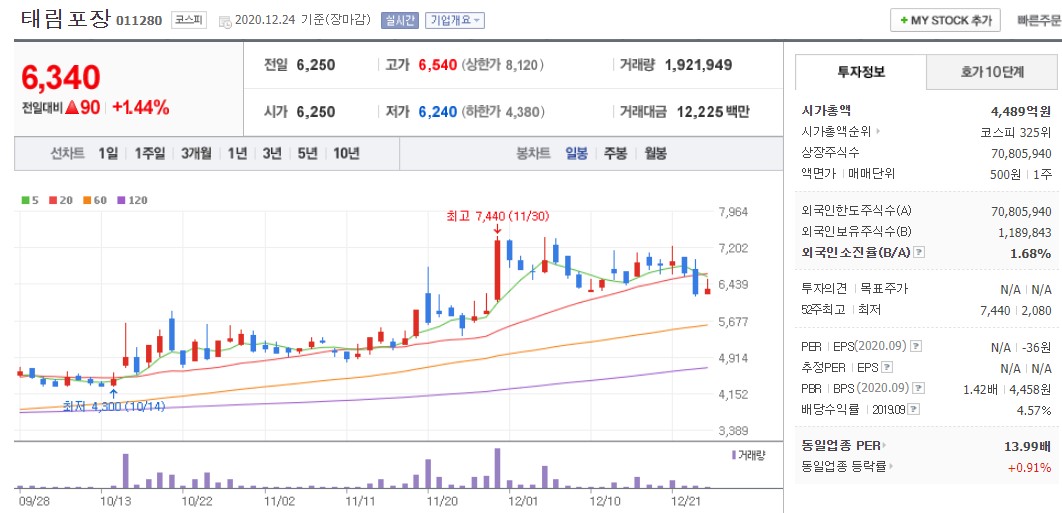Click the +1.44% change rate
The height and width of the screenshot is (513, 1062).
pyautogui.click(x=141, y=108)
